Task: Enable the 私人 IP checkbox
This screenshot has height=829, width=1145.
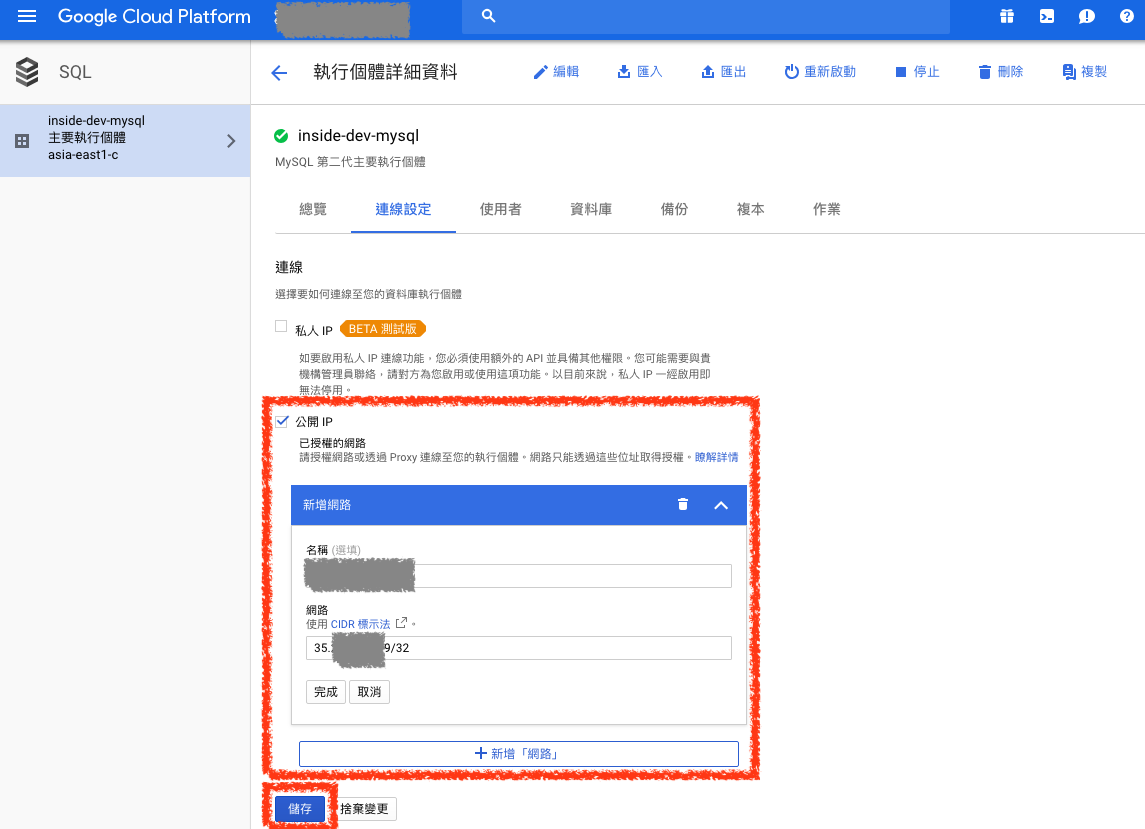Action: pyautogui.click(x=281, y=327)
